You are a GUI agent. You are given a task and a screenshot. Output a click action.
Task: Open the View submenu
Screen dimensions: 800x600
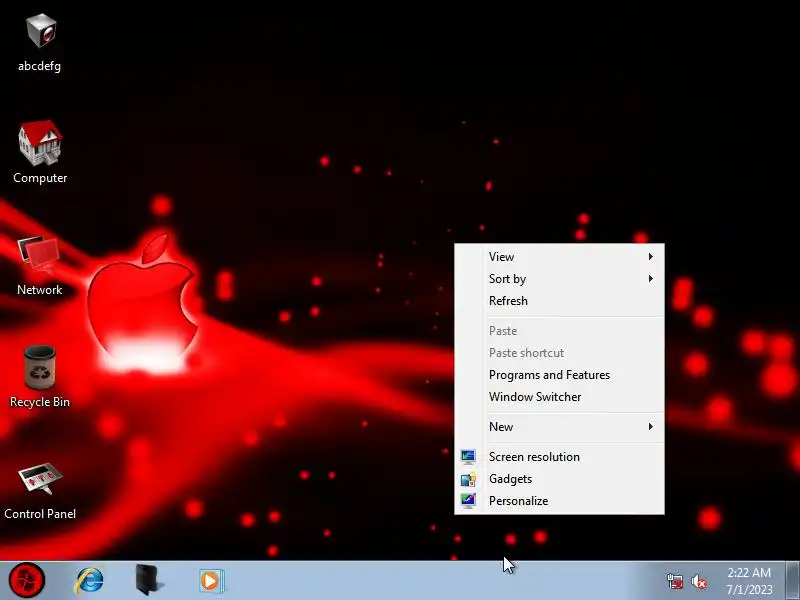(559, 257)
